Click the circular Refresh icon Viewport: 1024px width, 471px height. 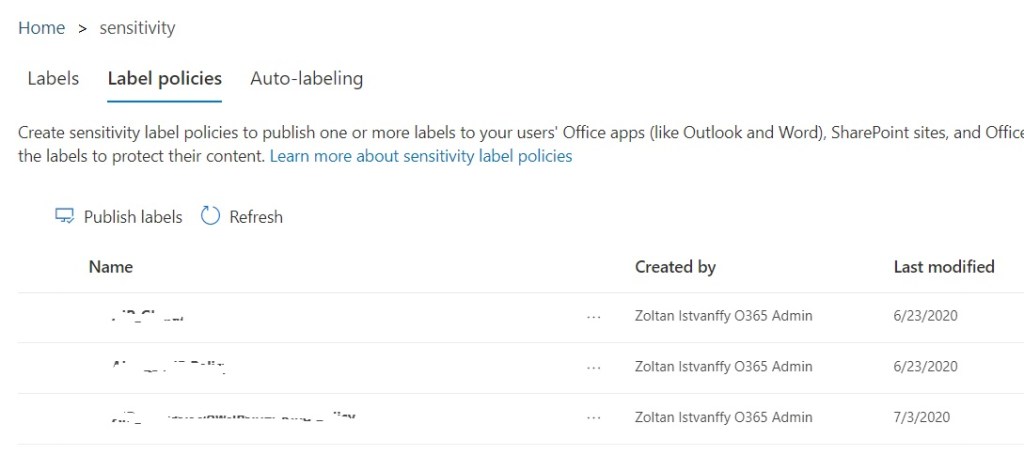(x=210, y=216)
